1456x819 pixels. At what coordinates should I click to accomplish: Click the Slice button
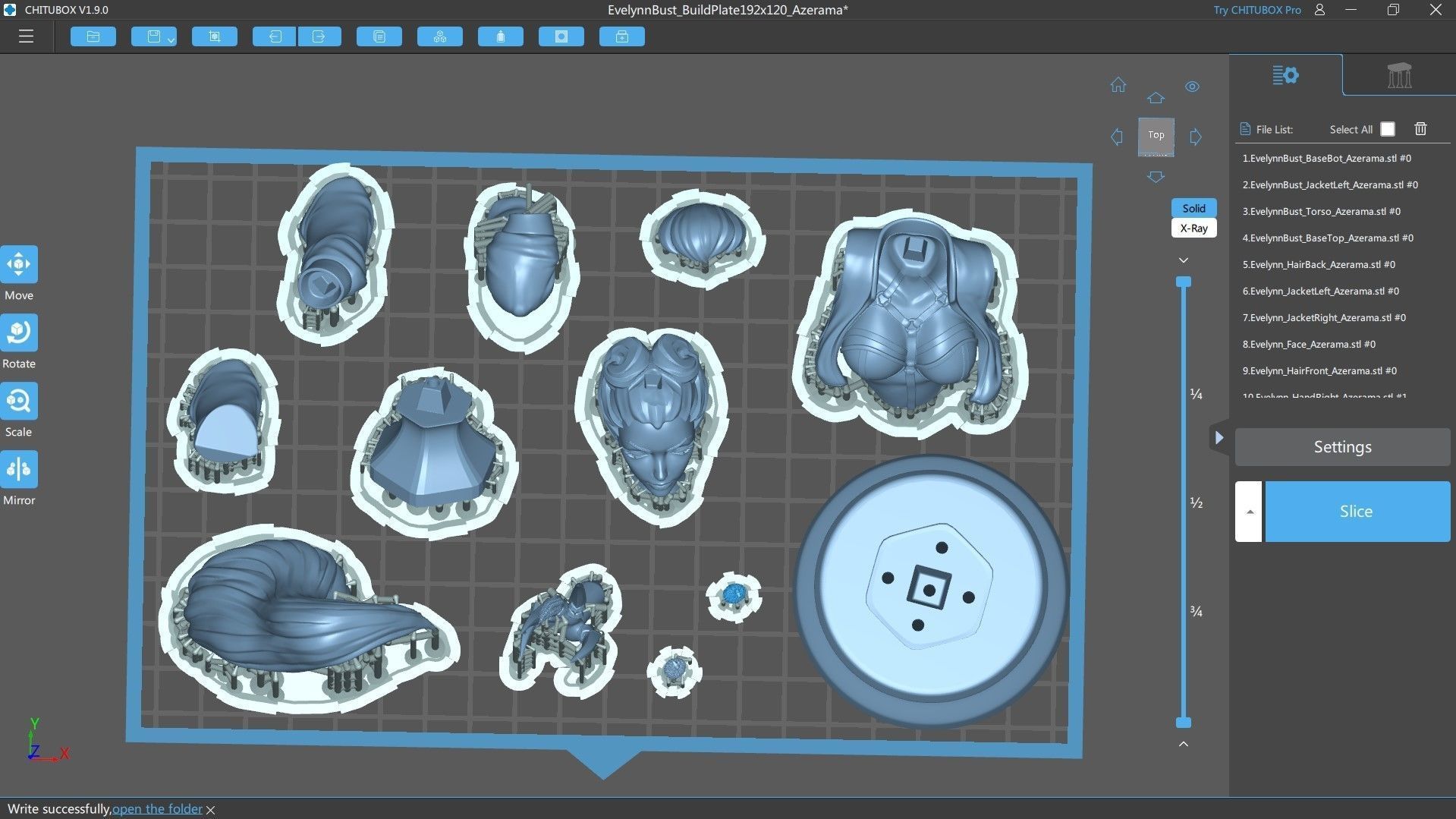click(x=1357, y=512)
